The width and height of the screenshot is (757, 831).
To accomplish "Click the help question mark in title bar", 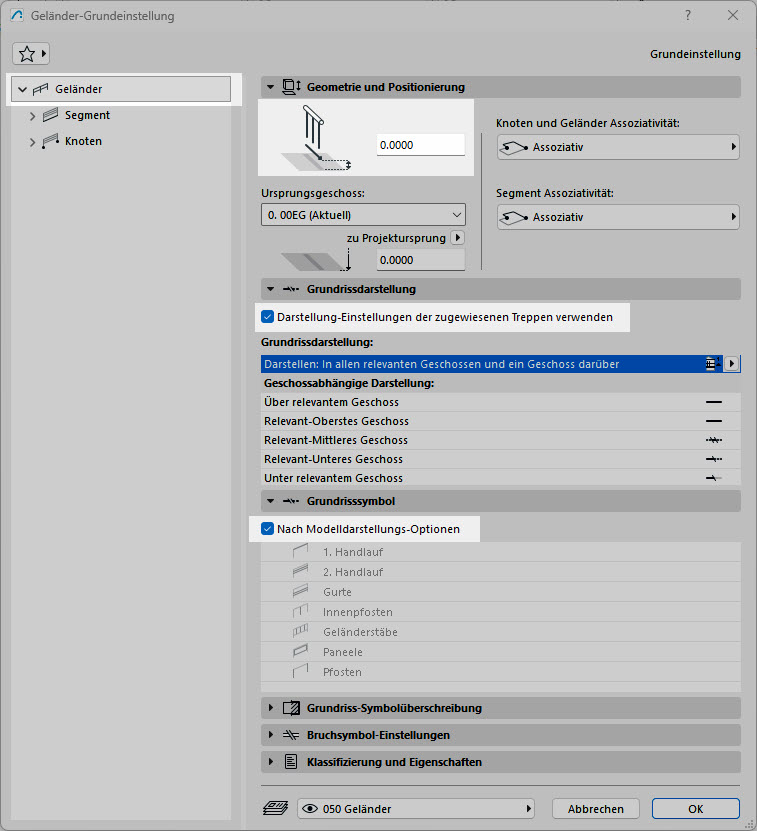I will click(x=687, y=16).
